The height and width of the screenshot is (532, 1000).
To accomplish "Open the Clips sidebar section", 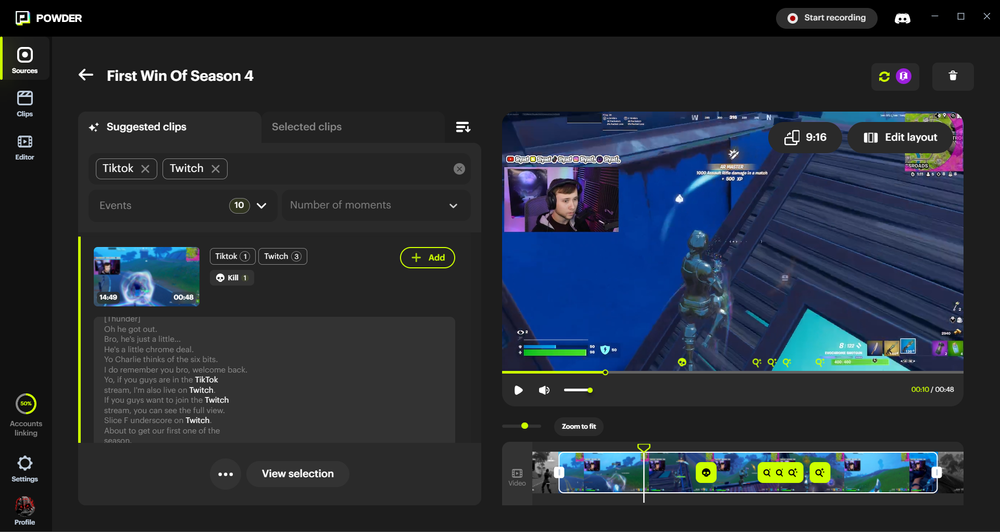I will [25, 103].
